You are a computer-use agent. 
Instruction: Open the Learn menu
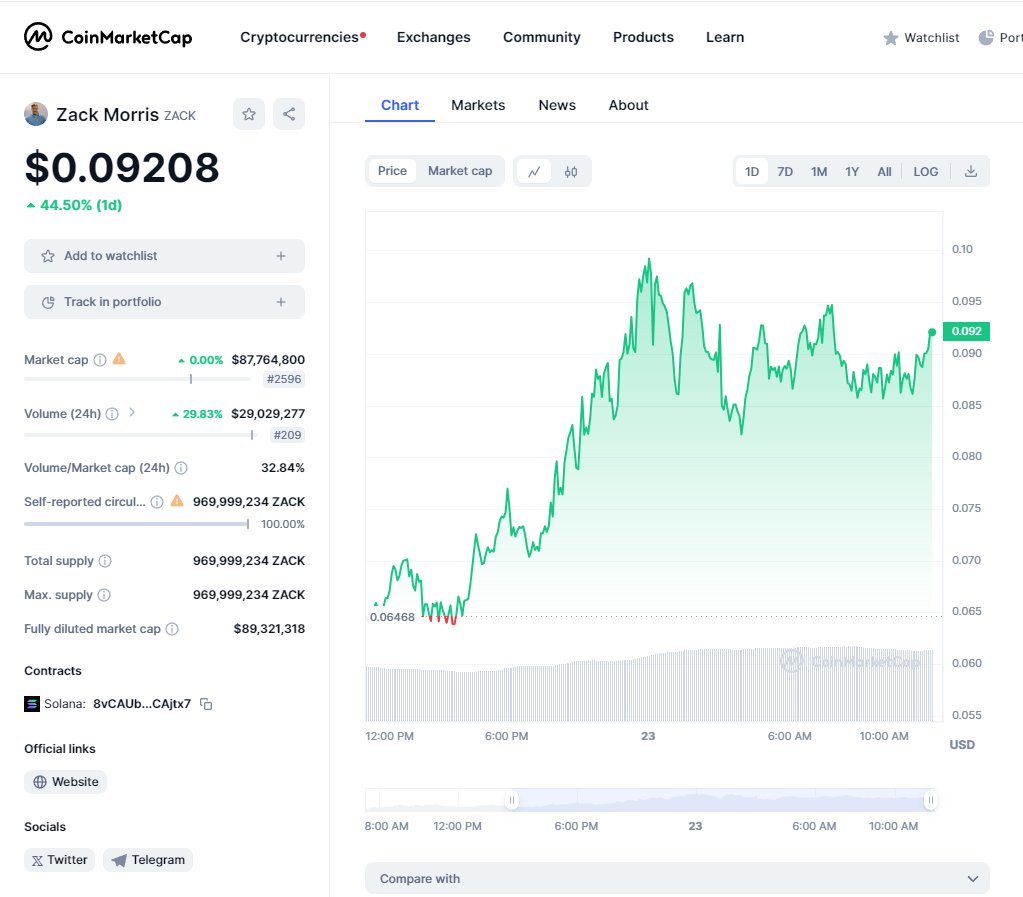pyautogui.click(x=725, y=37)
